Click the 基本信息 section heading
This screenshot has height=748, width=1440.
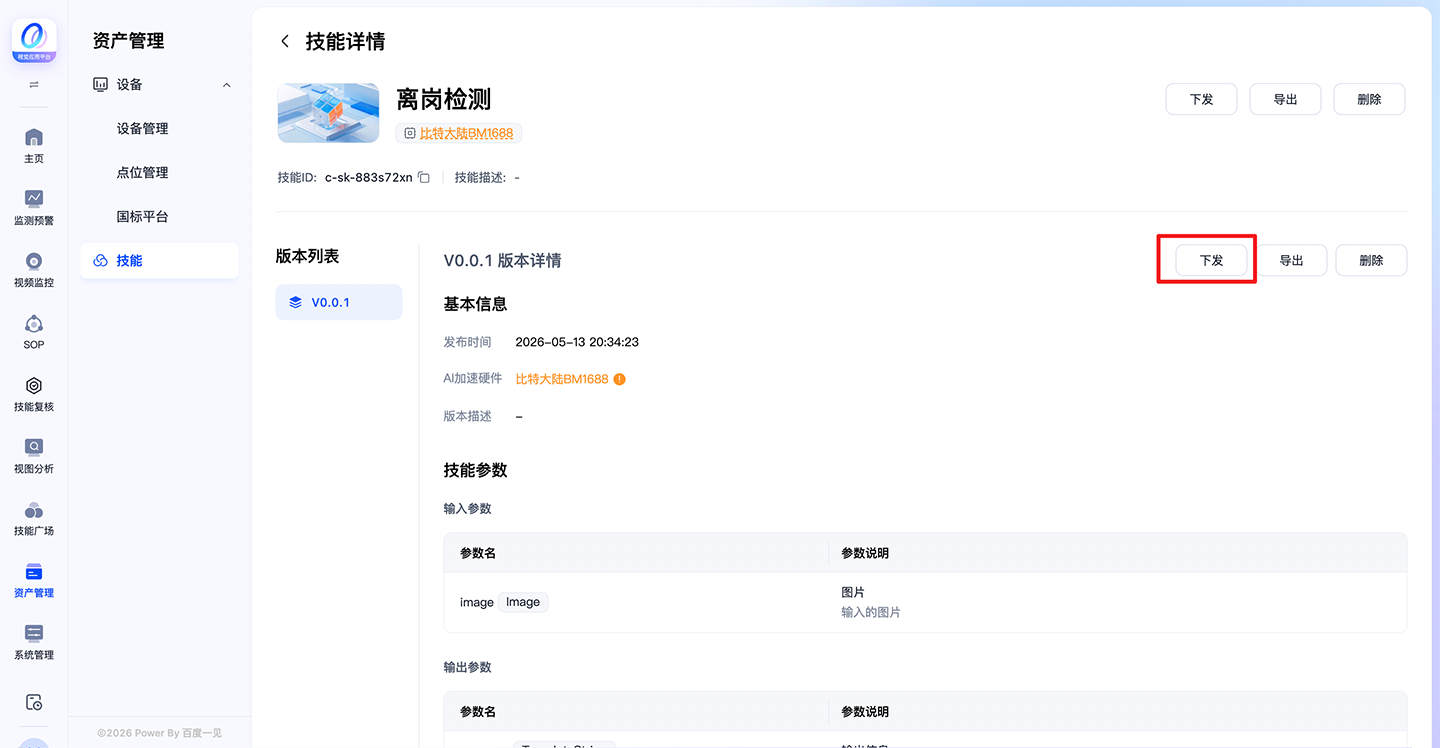(x=475, y=304)
